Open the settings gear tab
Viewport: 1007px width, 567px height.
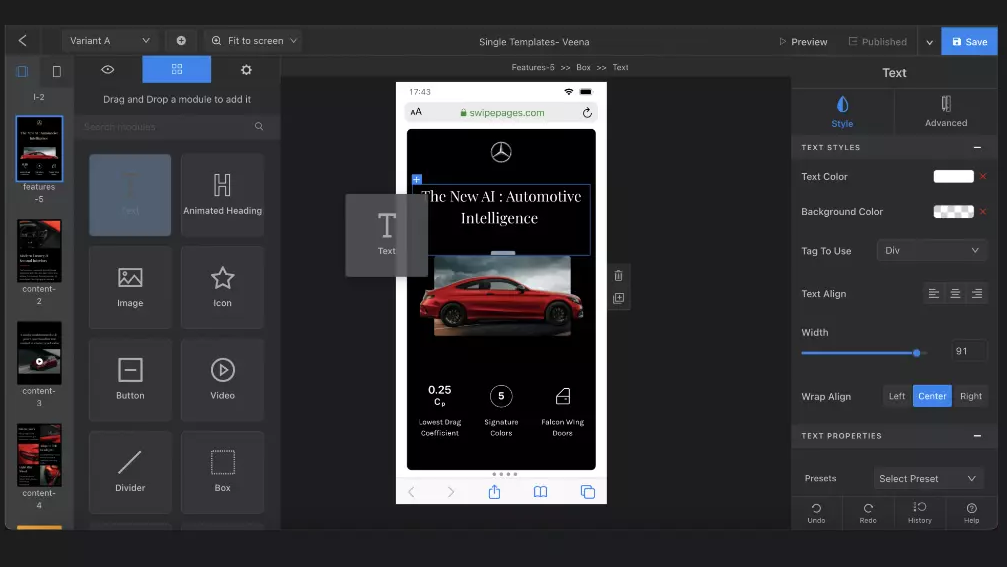(x=246, y=70)
